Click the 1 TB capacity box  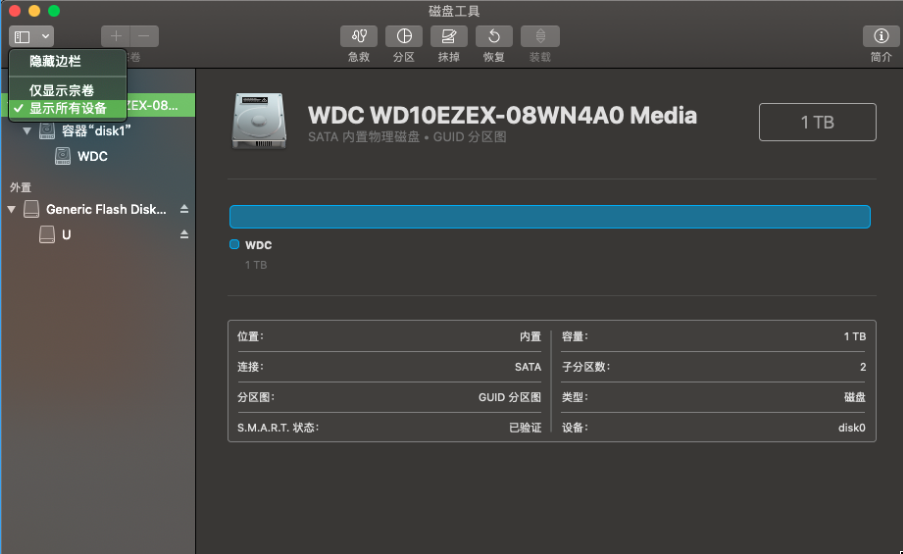818,122
